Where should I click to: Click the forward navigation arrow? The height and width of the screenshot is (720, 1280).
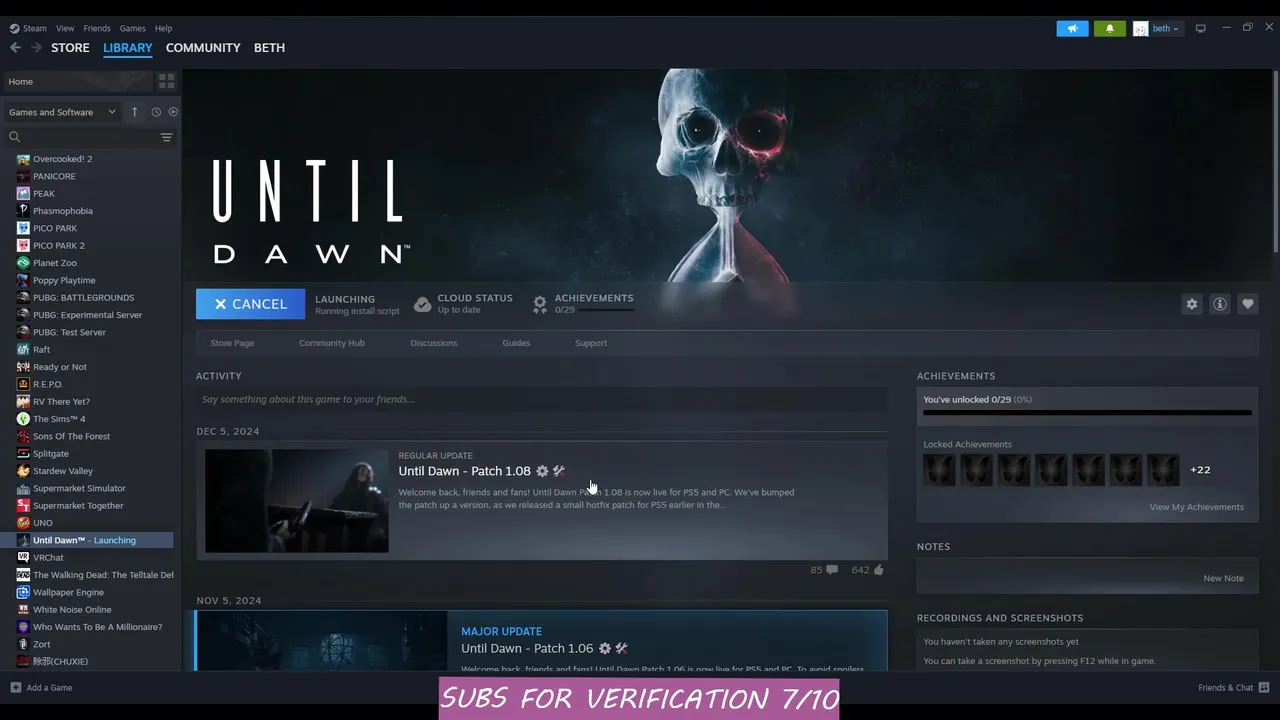click(x=36, y=47)
